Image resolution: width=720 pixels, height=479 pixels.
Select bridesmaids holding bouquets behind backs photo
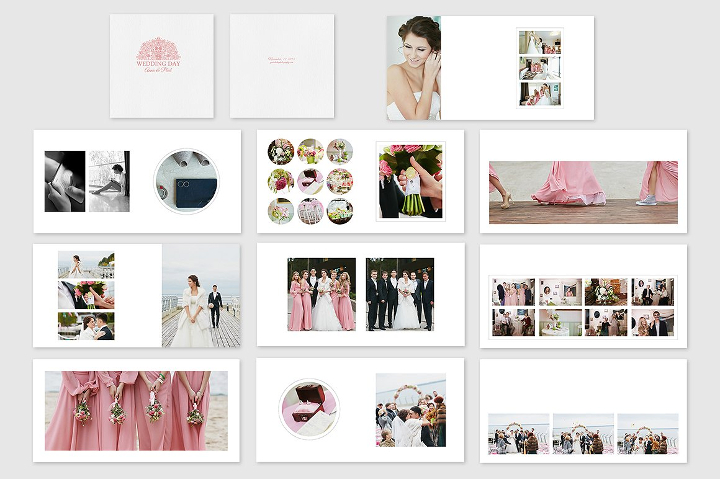[136, 410]
